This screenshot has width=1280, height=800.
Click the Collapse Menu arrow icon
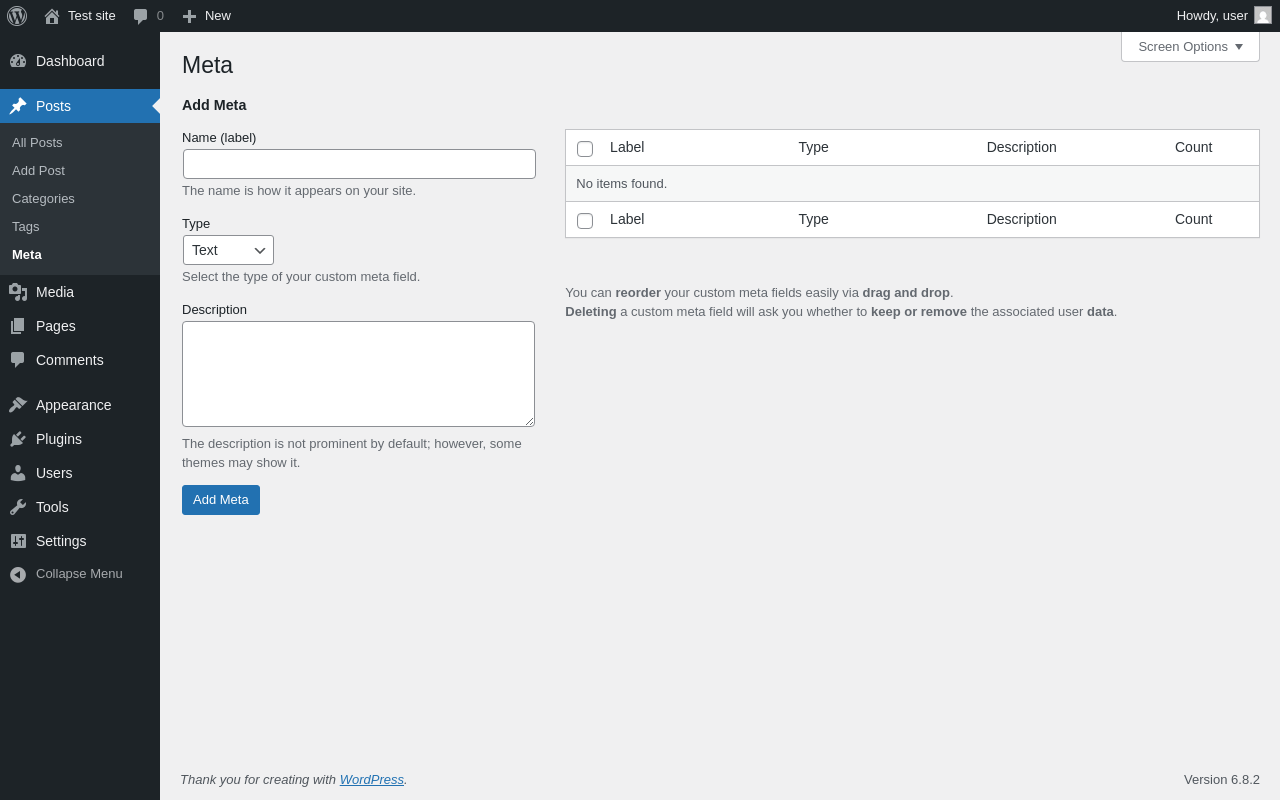[18, 575]
